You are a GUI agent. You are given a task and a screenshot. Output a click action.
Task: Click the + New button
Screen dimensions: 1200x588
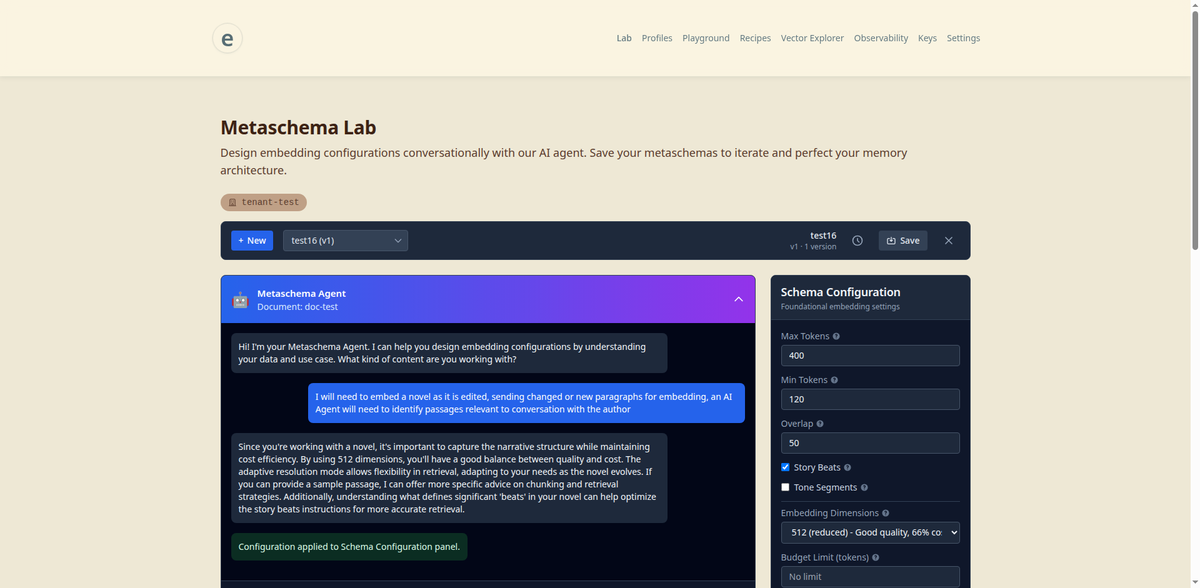pos(251,240)
